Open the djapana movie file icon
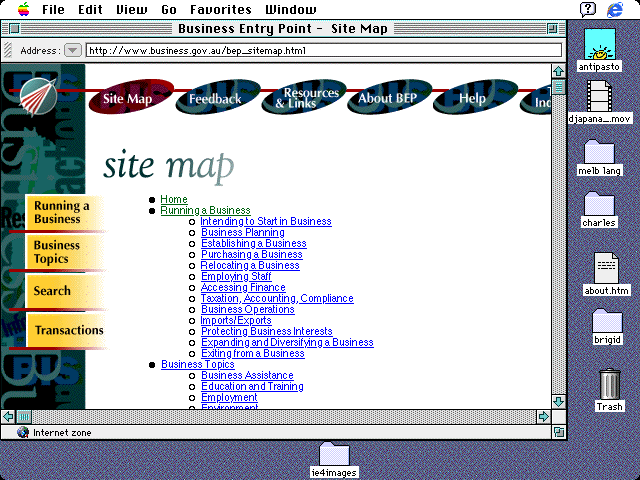 [599, 96]
